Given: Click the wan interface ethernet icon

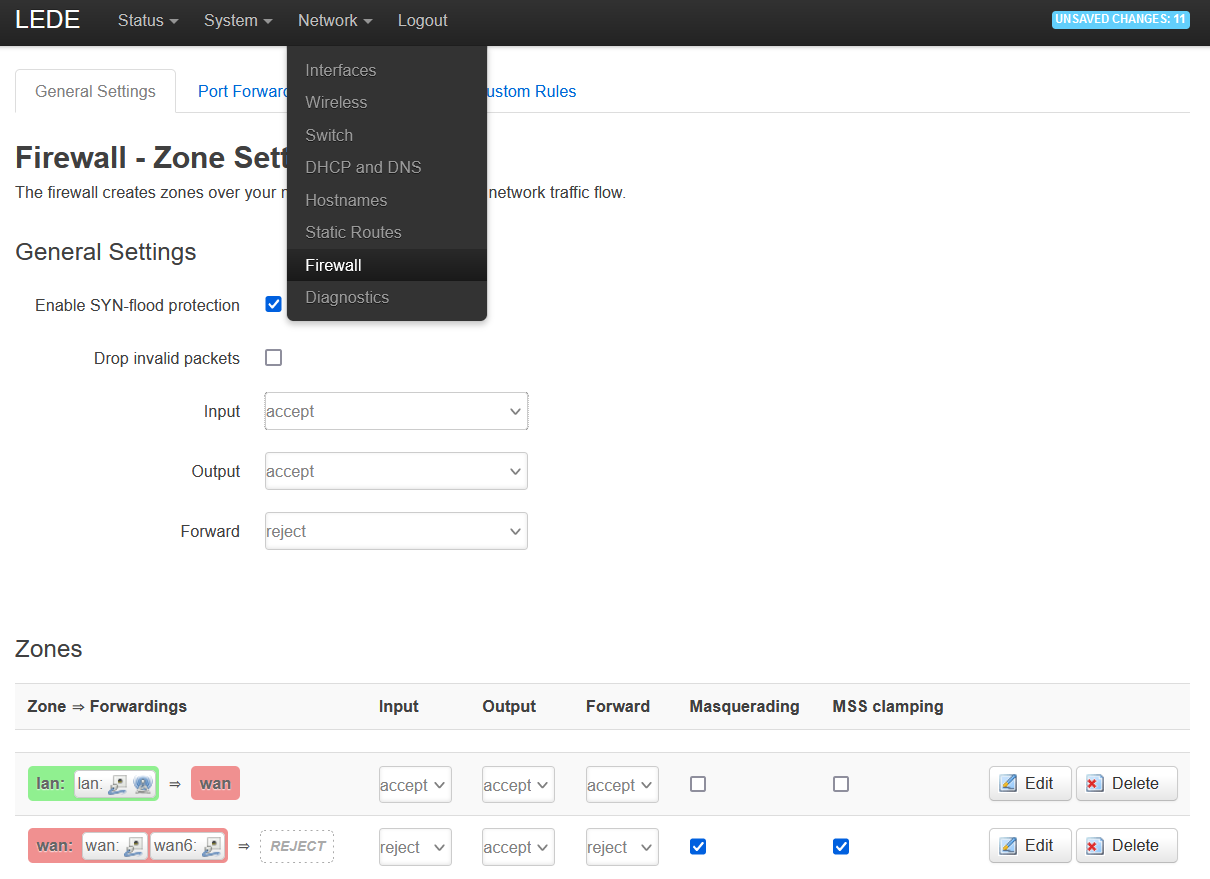Looking at the screenshot, I should [134, 847].
